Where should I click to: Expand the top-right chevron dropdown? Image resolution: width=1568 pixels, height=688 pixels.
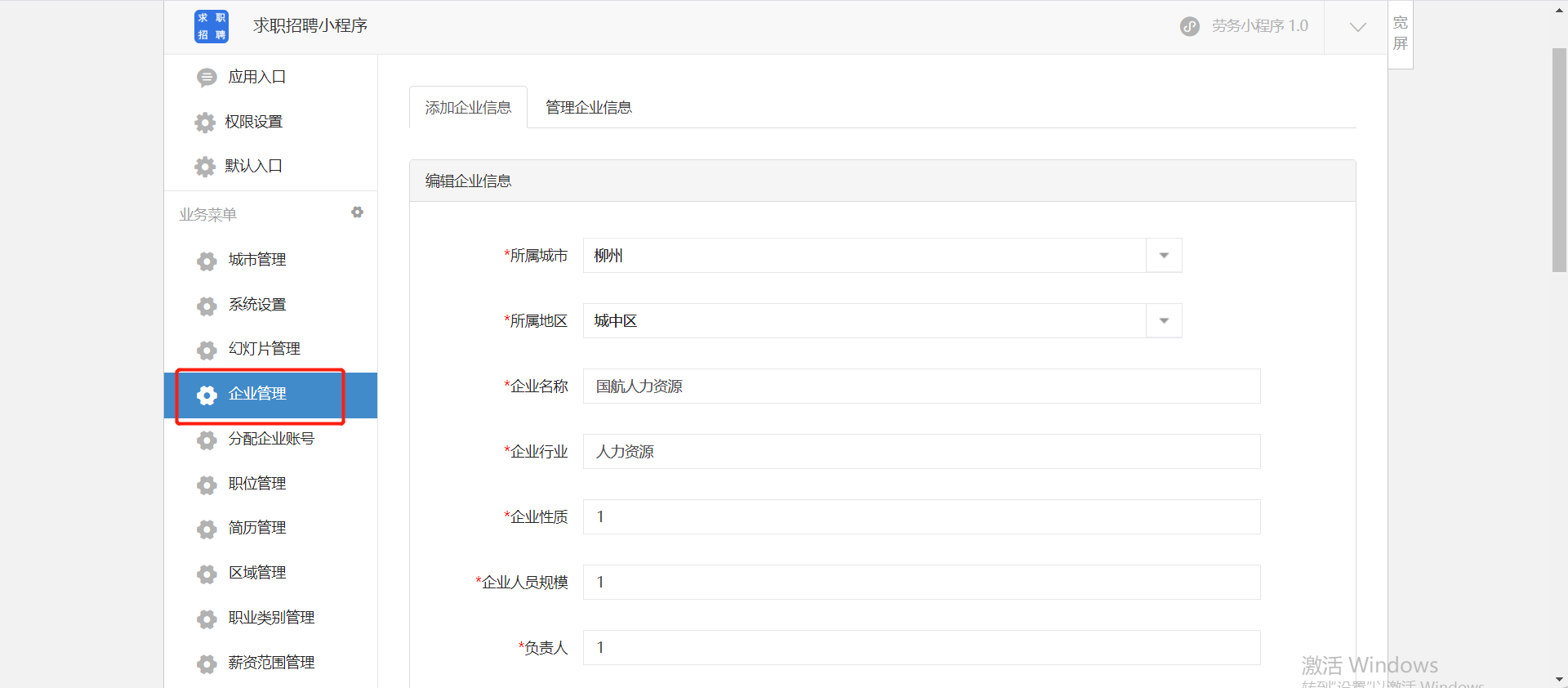[1357, 27]
